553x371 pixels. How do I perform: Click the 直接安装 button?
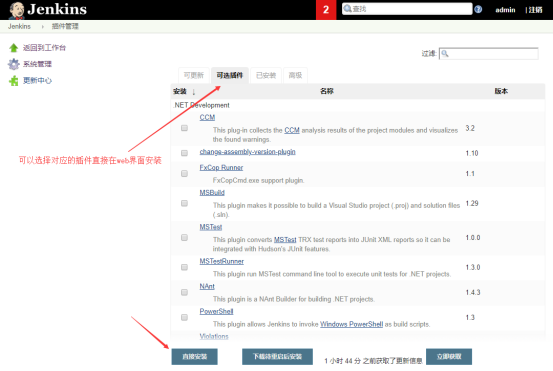(x=195, y=357)
